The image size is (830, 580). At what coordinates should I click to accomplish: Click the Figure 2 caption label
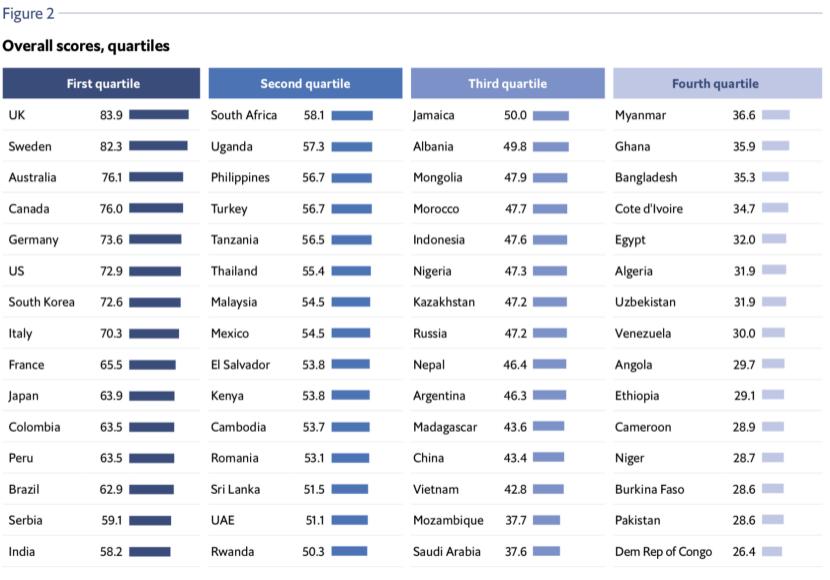click(x=28, y=13)
